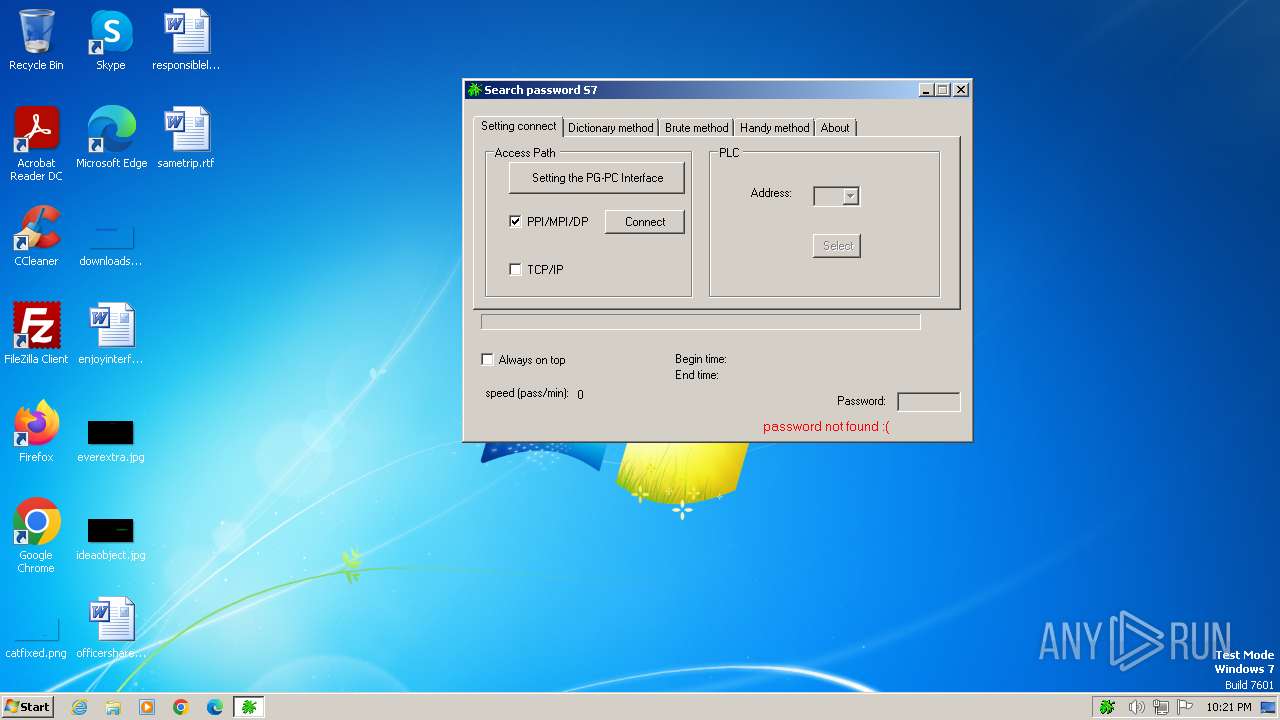The image size is (1280, 720).
Task: Click the Password output field
Action: click(929, 402)
